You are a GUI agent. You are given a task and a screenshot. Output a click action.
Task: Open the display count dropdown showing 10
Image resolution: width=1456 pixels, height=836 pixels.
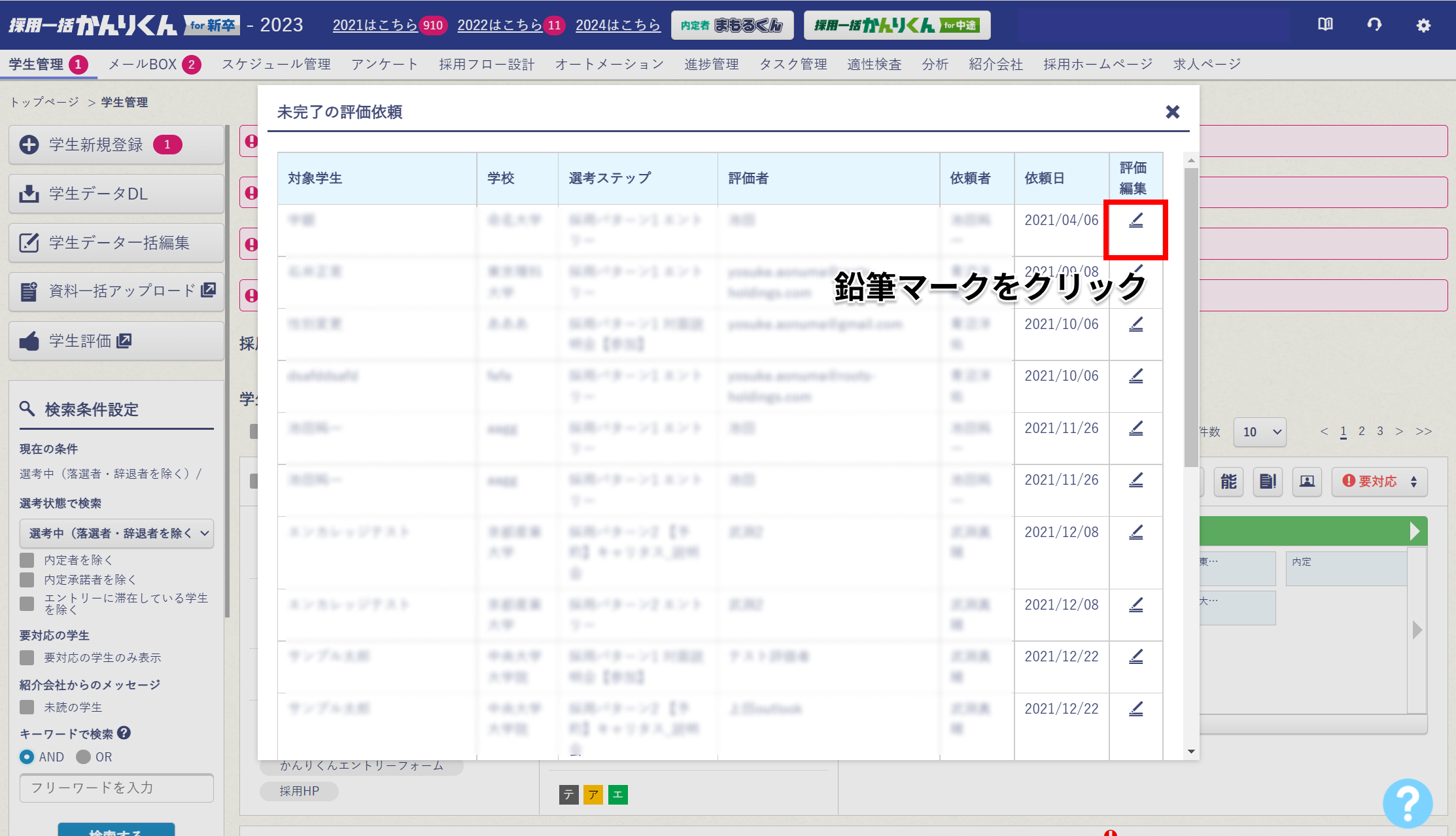(1260, 432)
